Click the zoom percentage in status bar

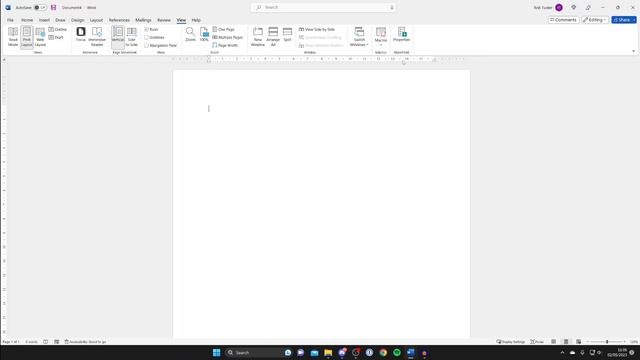point(633,342)
